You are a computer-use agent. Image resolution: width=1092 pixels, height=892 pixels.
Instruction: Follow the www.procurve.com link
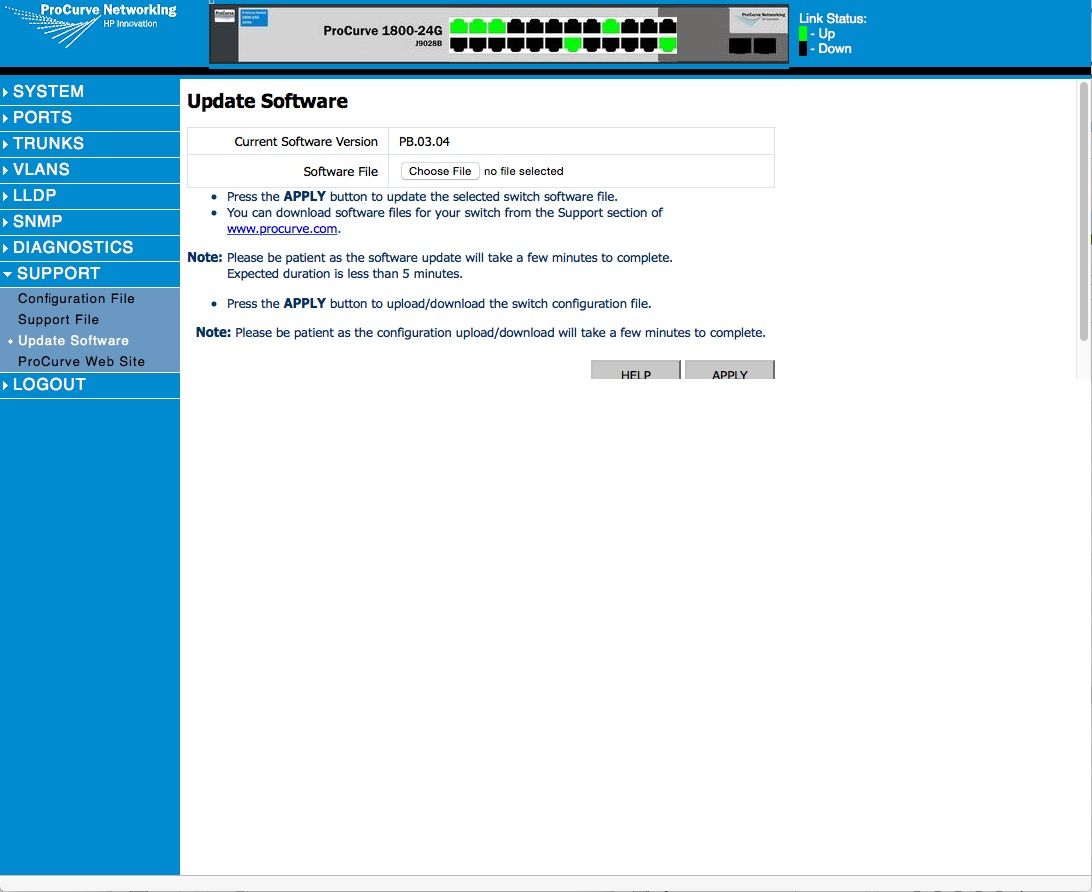pyautogui.click(x=282, y=229)
